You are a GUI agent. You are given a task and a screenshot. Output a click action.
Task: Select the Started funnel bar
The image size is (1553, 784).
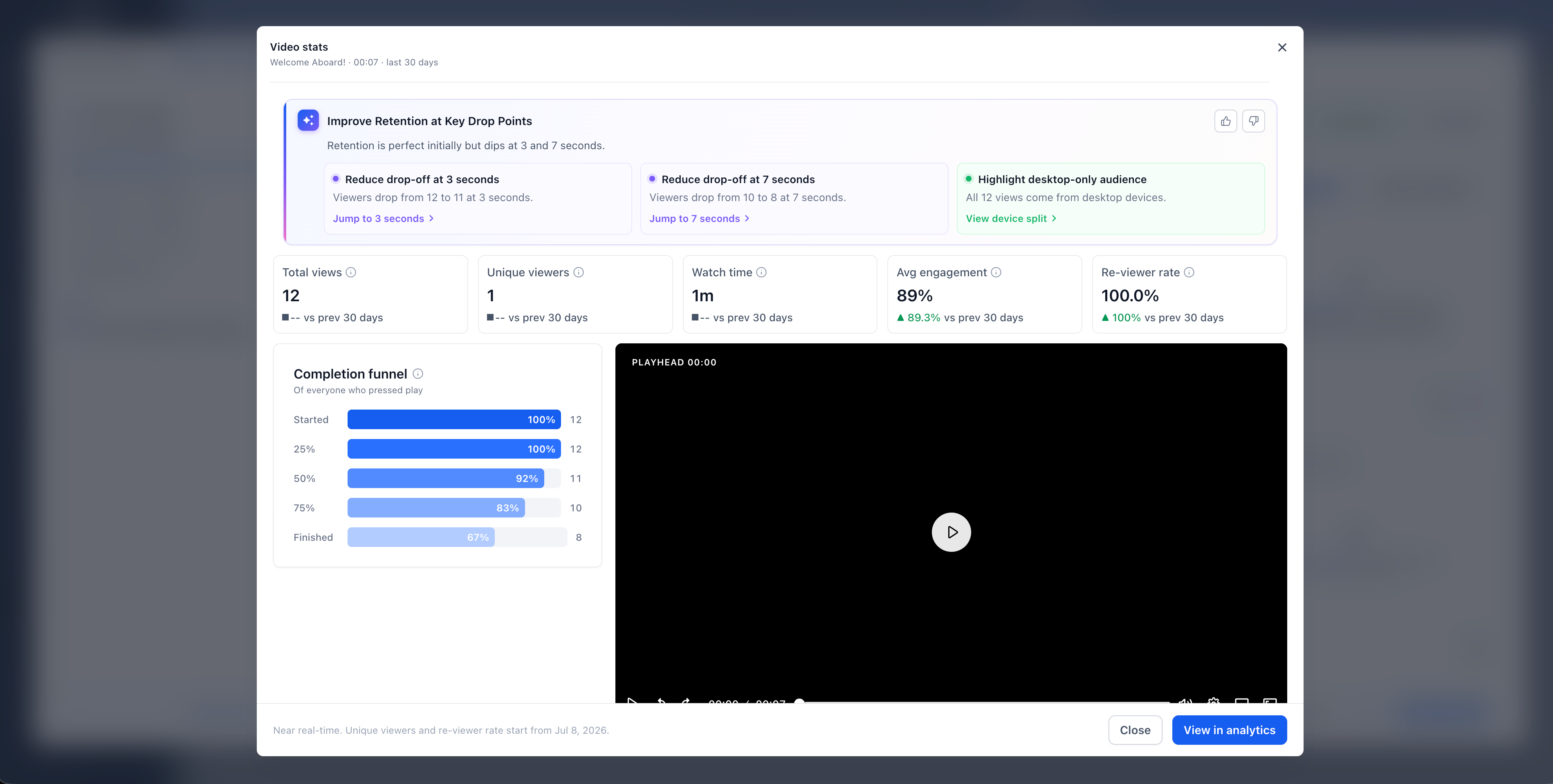[x=454, y=419]
